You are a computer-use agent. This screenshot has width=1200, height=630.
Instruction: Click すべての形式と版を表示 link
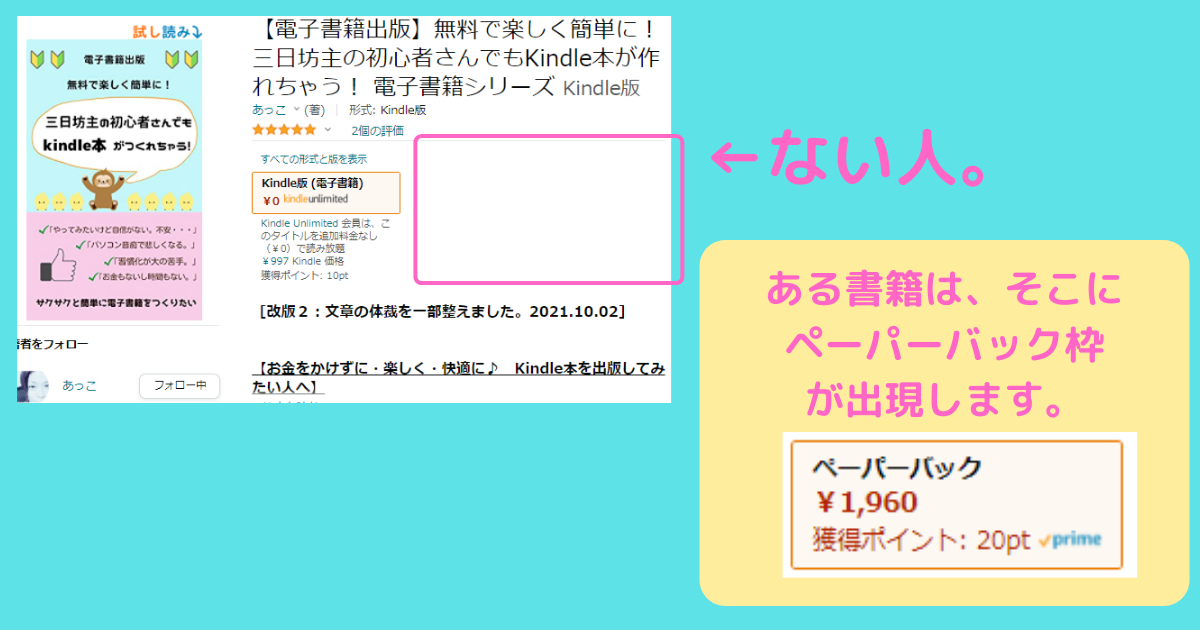314,159
